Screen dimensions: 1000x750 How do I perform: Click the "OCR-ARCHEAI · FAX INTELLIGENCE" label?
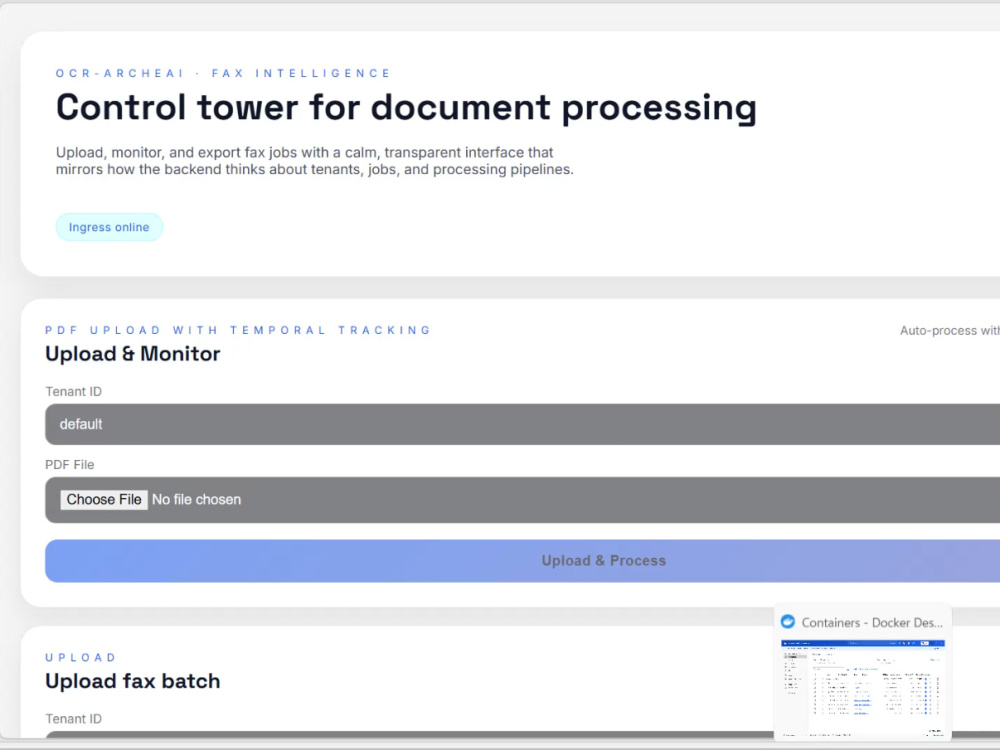tap(223, 73)
